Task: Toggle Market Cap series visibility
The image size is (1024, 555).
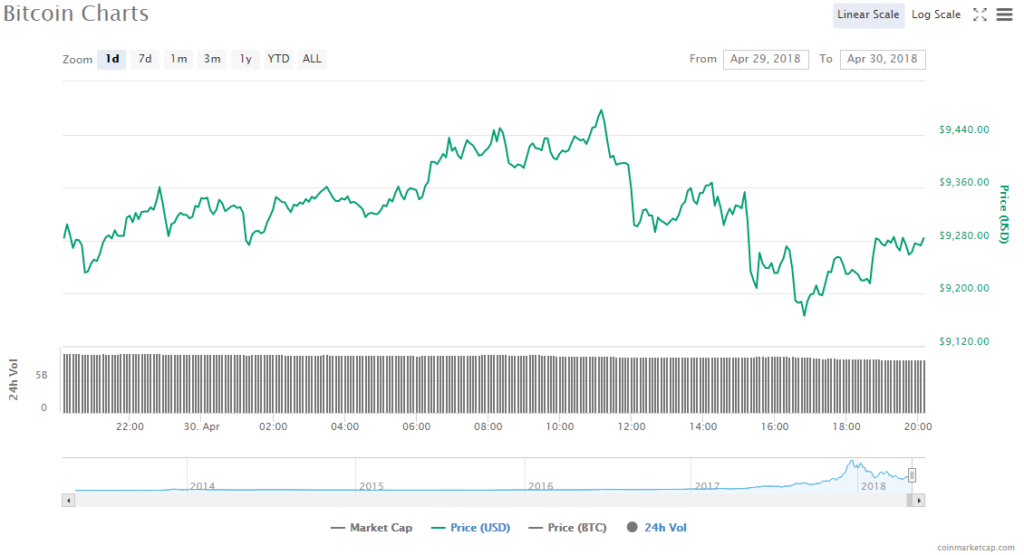Action: (x=370, y=527)
